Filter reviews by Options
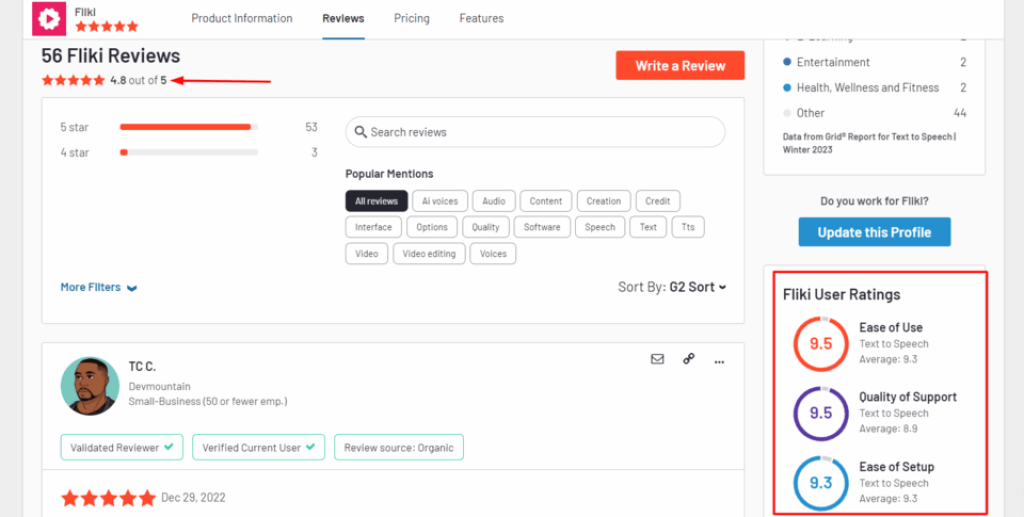This screenshot has width=1024, height=517. tap(432, 227)
